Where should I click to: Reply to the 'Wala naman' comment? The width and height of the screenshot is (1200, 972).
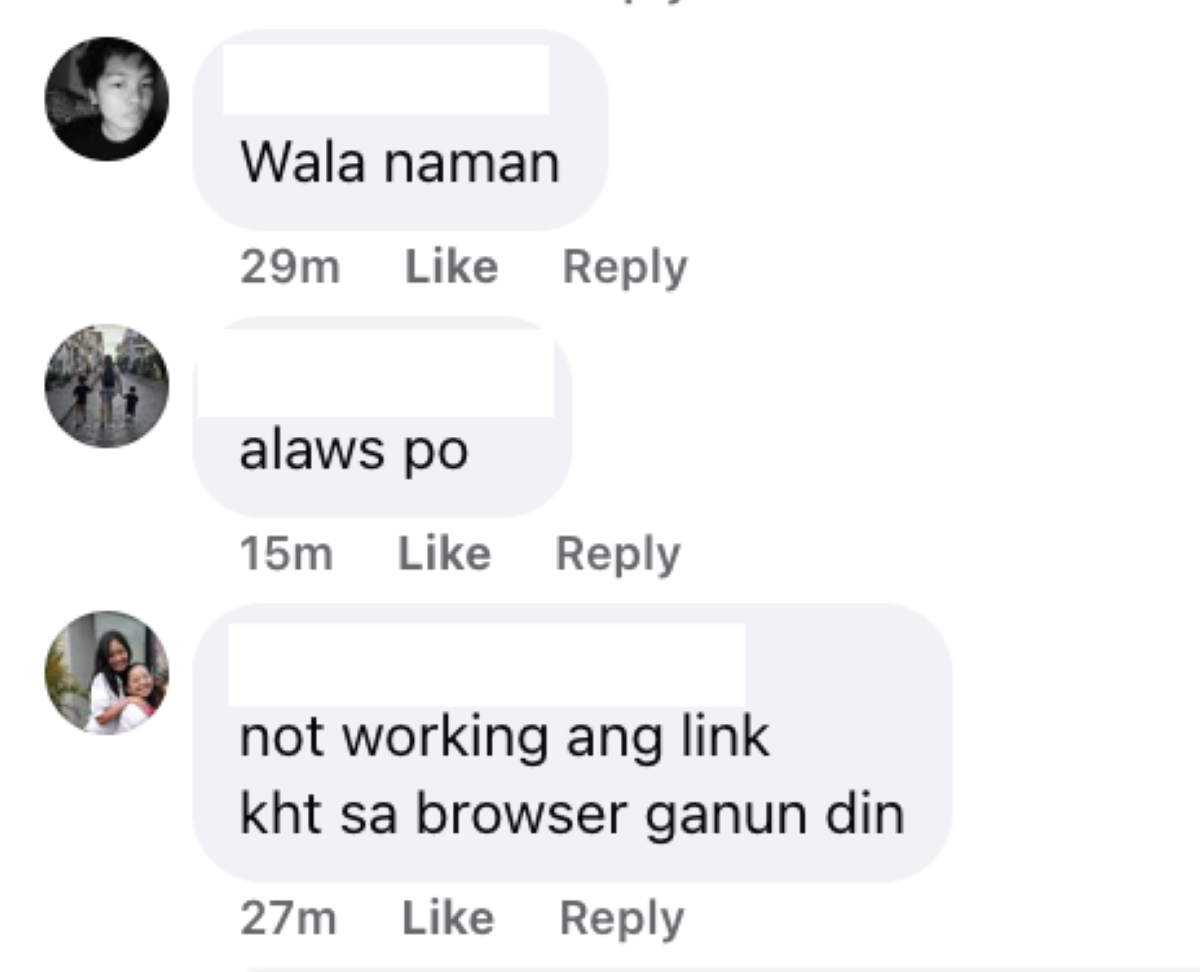tap(624, 268)
